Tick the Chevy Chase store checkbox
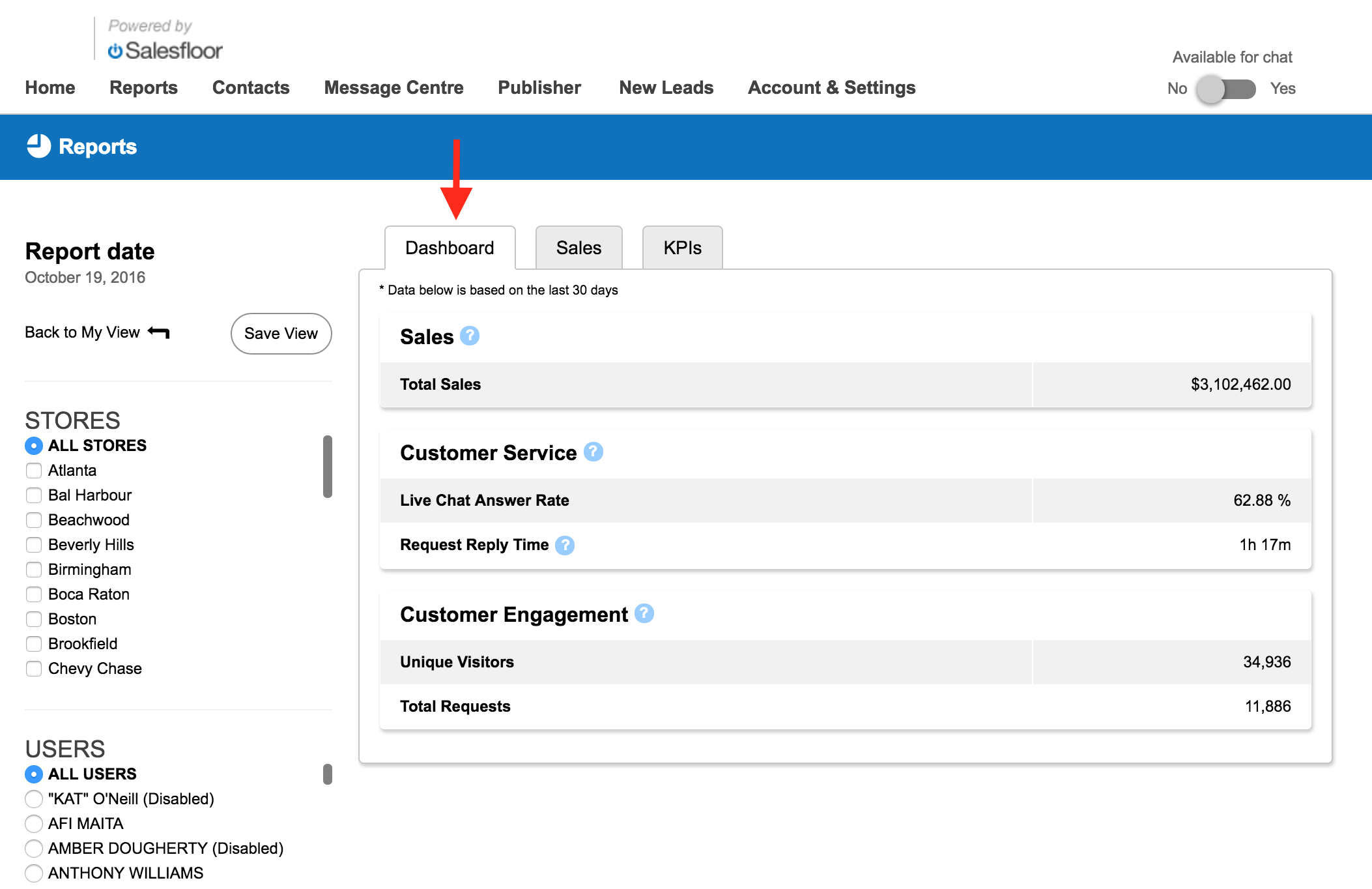This screenshot has height=889, width=1372. (x=34, y=669)
